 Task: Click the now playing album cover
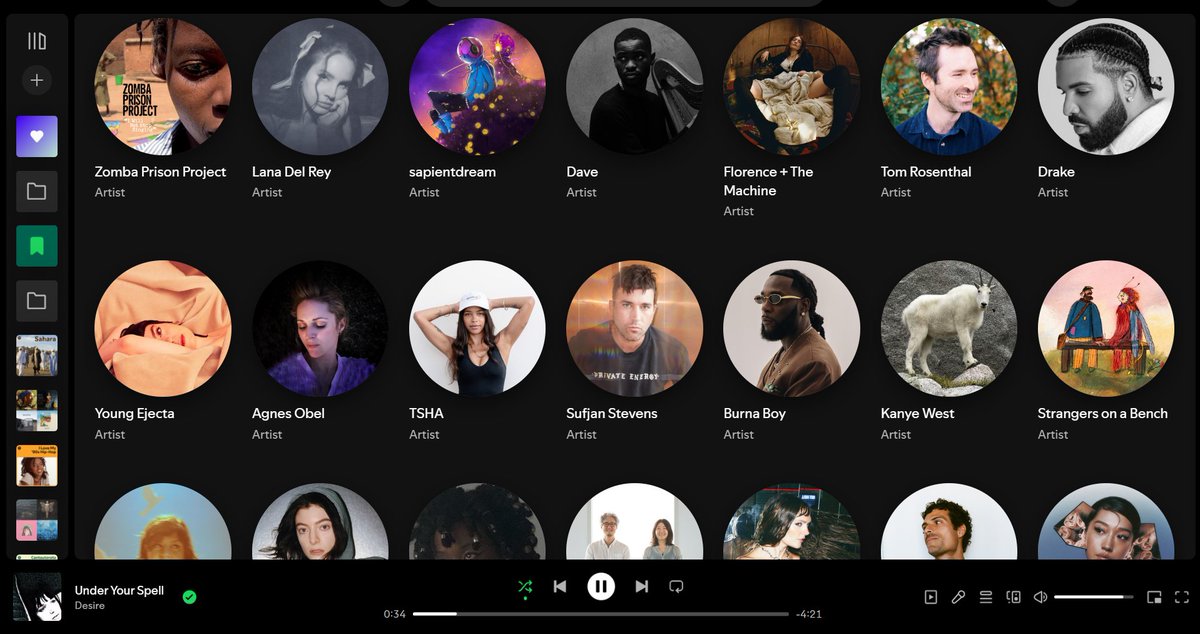coord(37,597)
